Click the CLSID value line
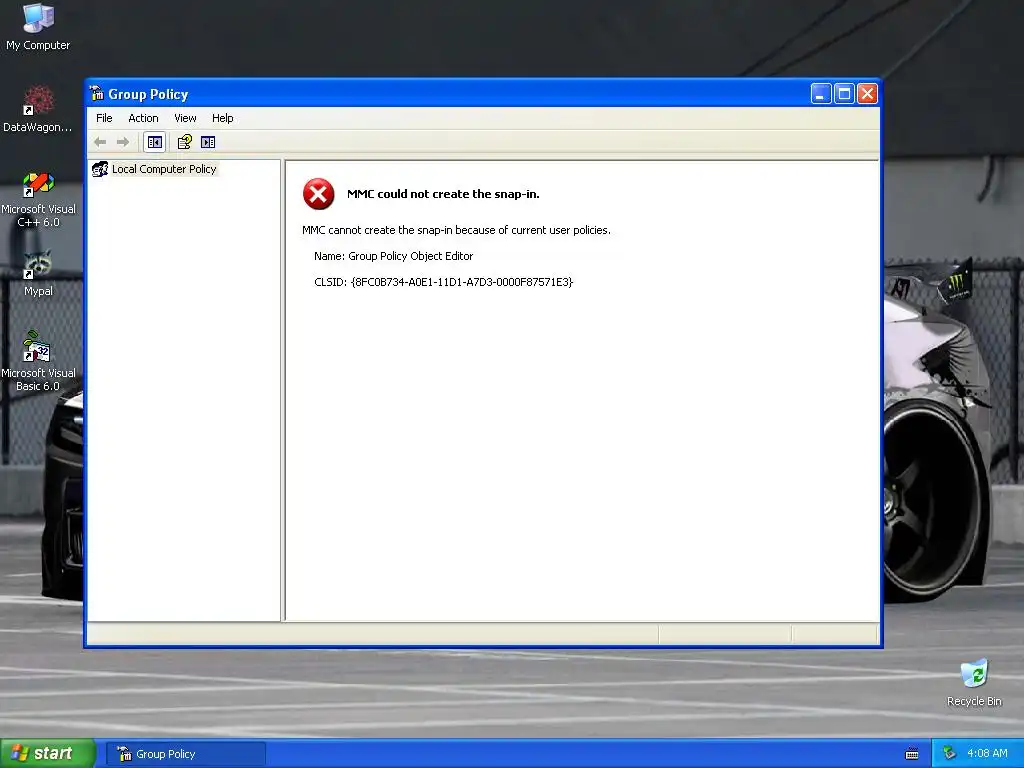 [x=443, y=282]
